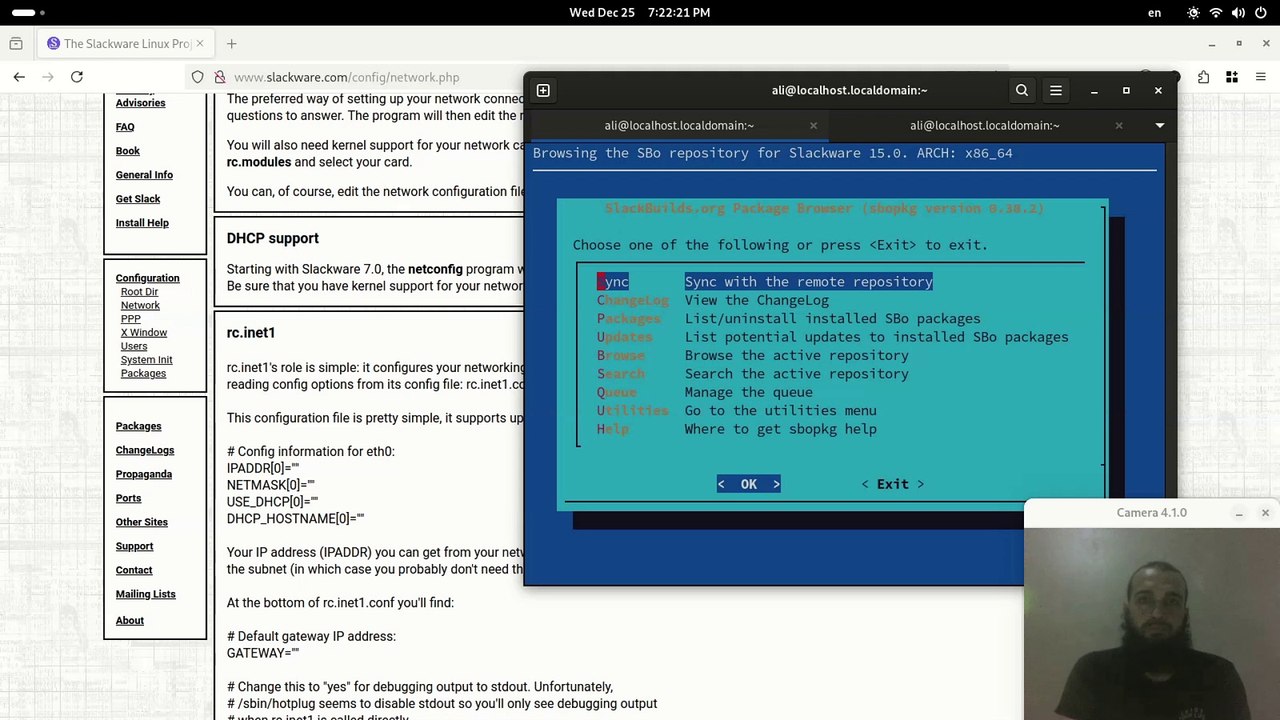The image size is (1280, 720).
Task: Select Search the active repository
Action: (x=753, y=374)
